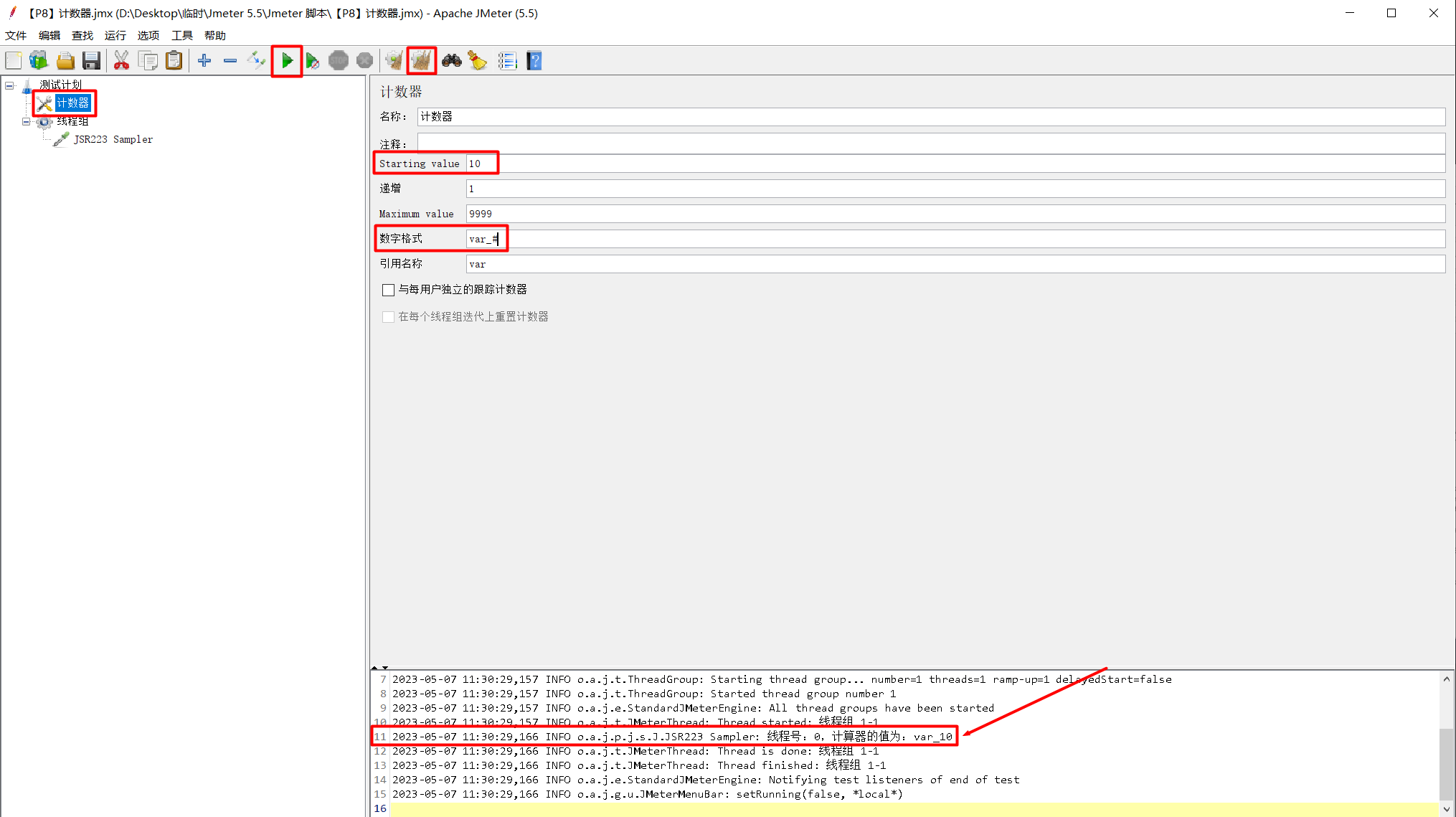Open the 选项 menu
This screenshot has height=817, width=1456.
[148, 35]
